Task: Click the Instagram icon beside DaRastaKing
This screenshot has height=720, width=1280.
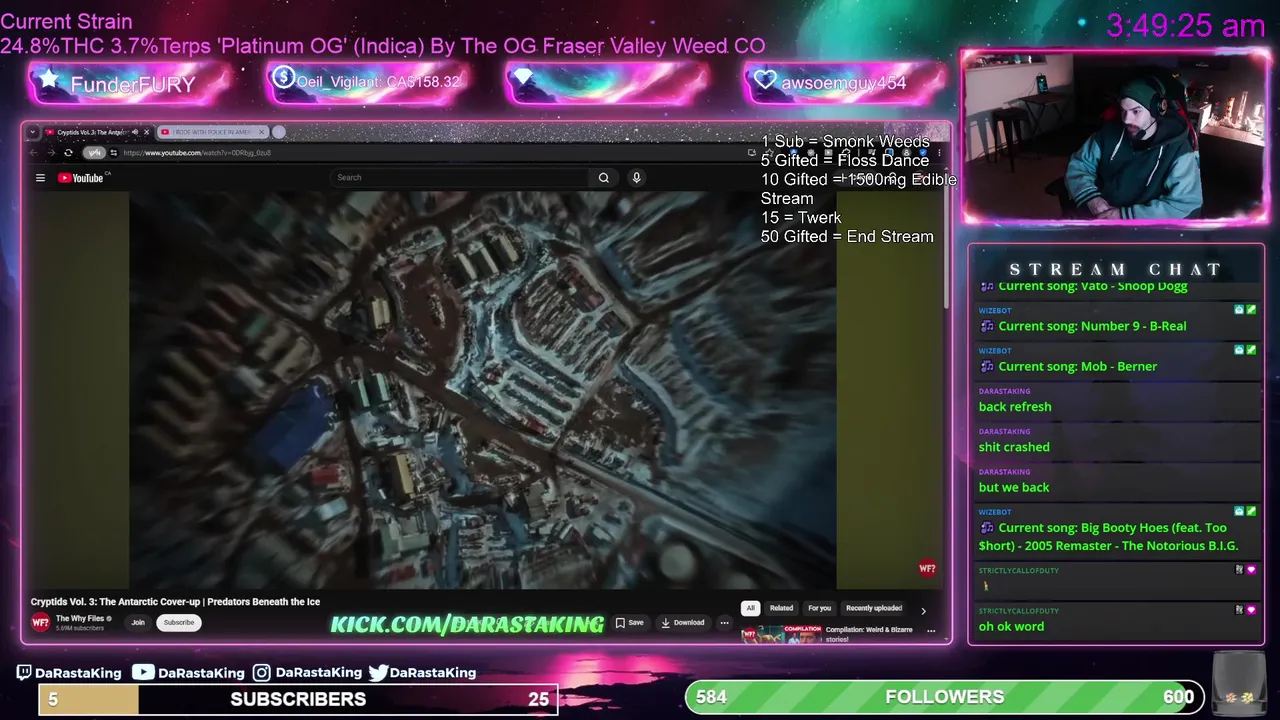Action: click(x=261, y=672)
